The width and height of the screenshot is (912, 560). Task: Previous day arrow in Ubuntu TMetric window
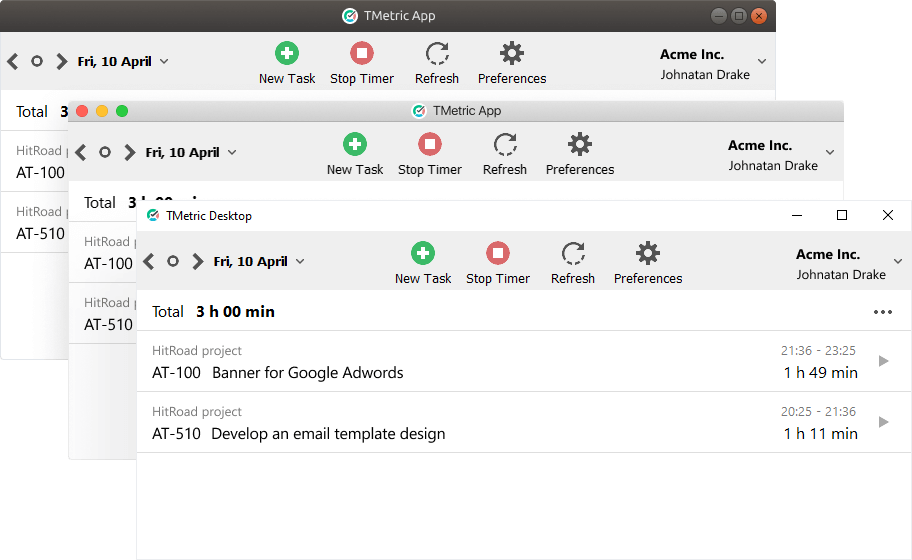point(13,61)
